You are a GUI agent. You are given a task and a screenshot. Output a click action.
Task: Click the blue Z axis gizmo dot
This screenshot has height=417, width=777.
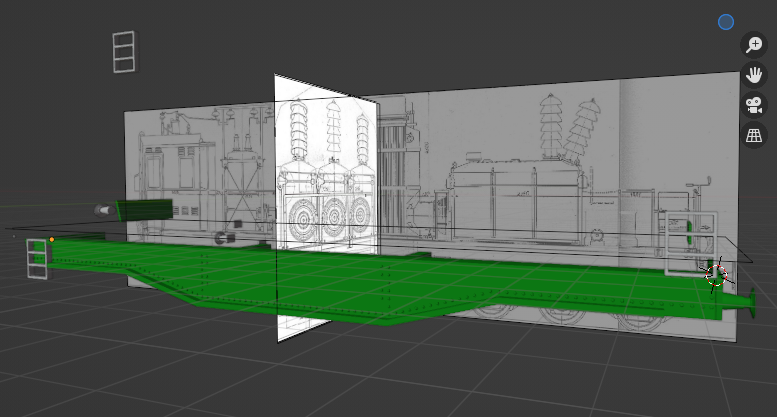(x=726, y=22)
